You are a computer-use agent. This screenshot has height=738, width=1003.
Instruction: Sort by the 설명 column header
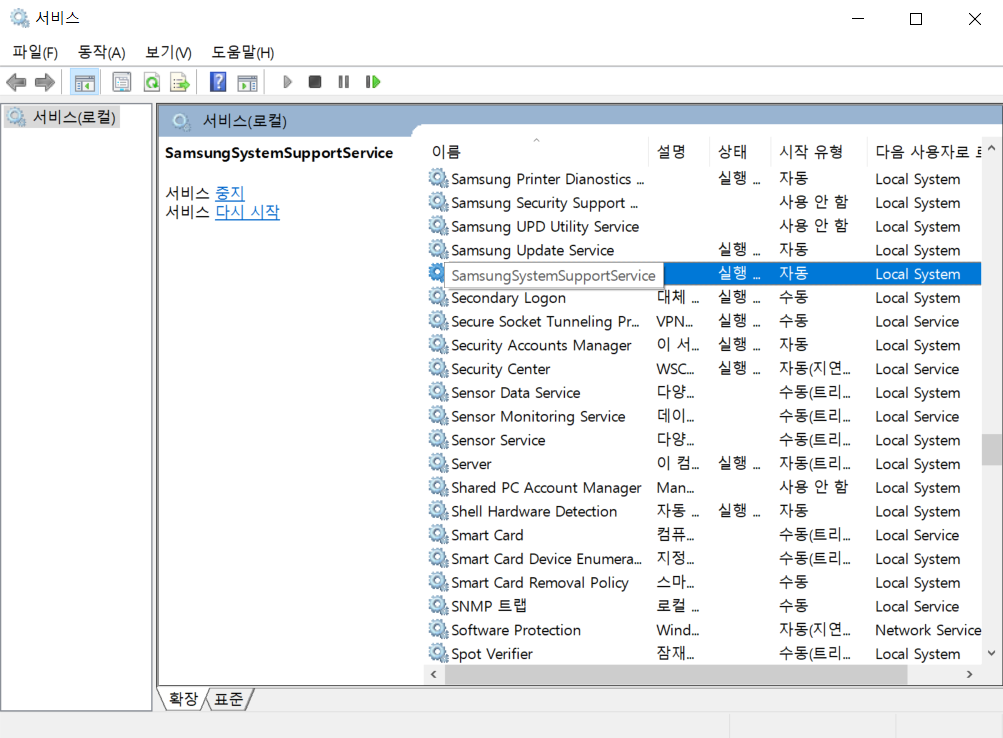[x=679, y=152]
